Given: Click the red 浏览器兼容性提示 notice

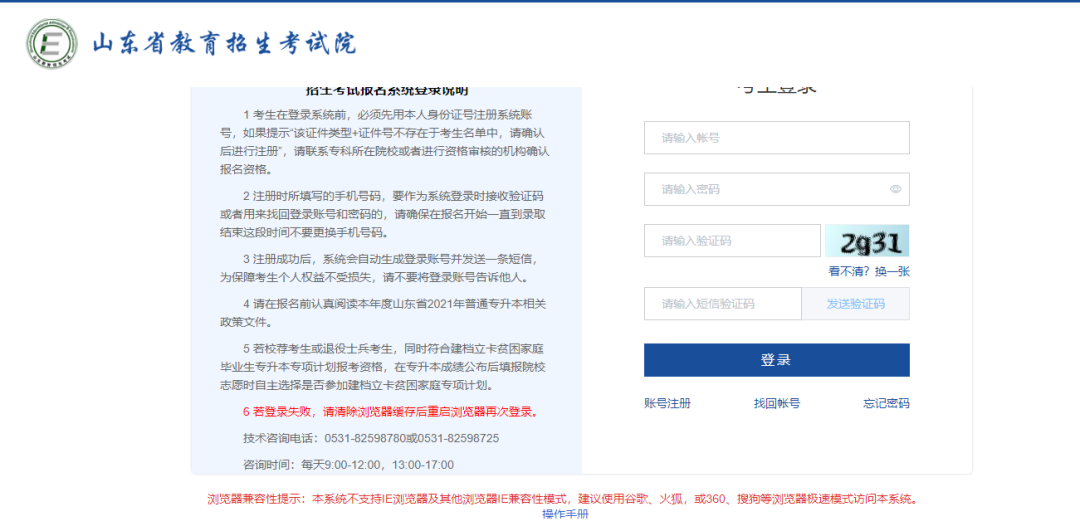Looking at the screenshot, I should tap(562, 498).
